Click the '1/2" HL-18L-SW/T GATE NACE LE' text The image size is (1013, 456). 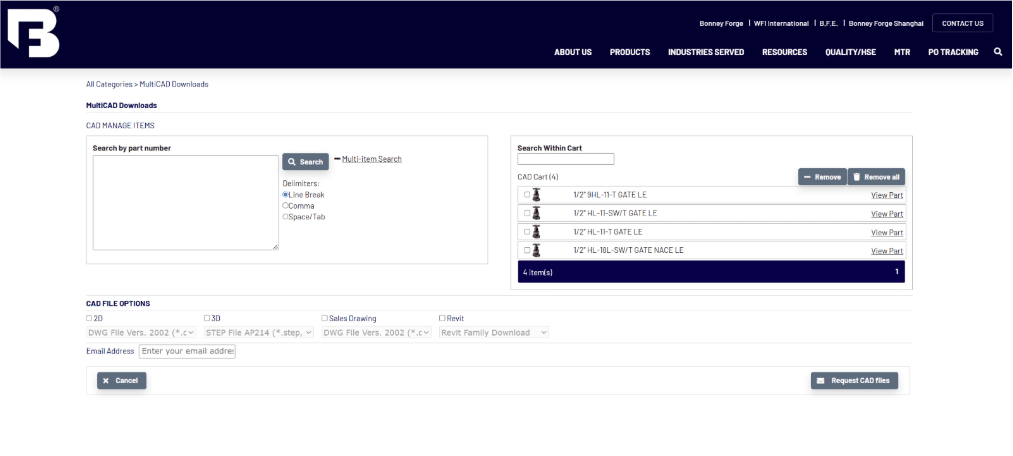click(x=628, y=250)
